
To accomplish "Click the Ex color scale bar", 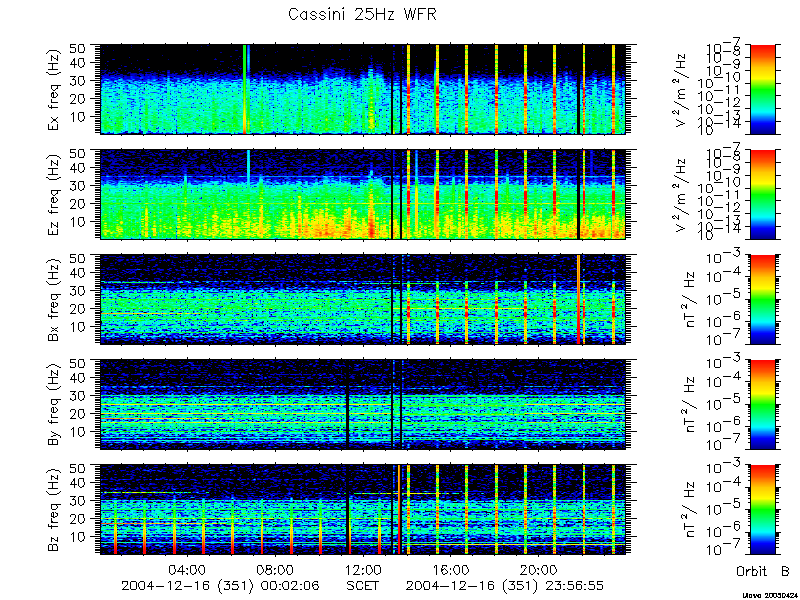I will (763, 89).
